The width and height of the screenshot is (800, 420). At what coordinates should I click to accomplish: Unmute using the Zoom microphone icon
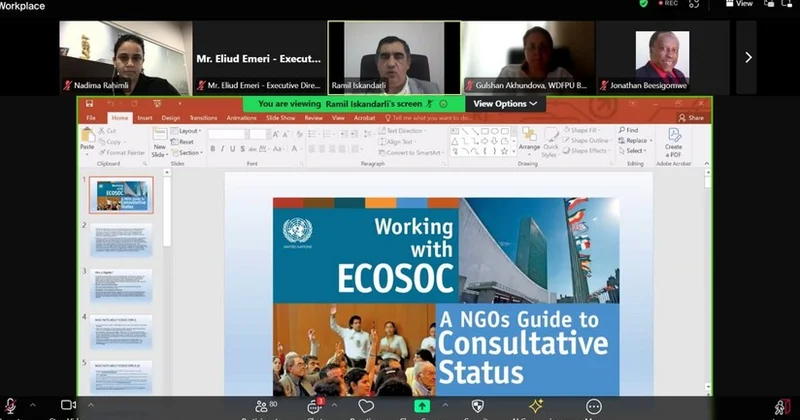pyautogui.click(x=10, y=406)
